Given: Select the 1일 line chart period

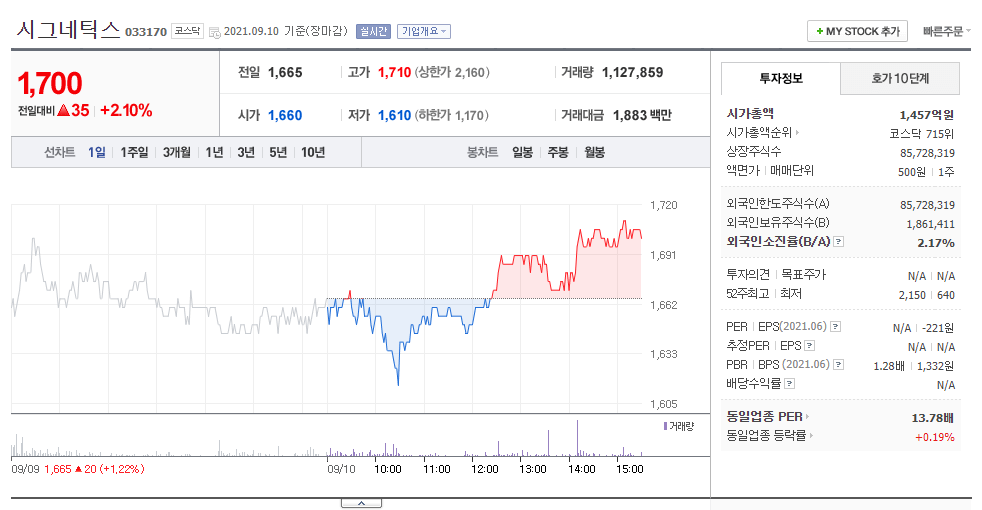Looking at the screenshot, I should point(96,152).
